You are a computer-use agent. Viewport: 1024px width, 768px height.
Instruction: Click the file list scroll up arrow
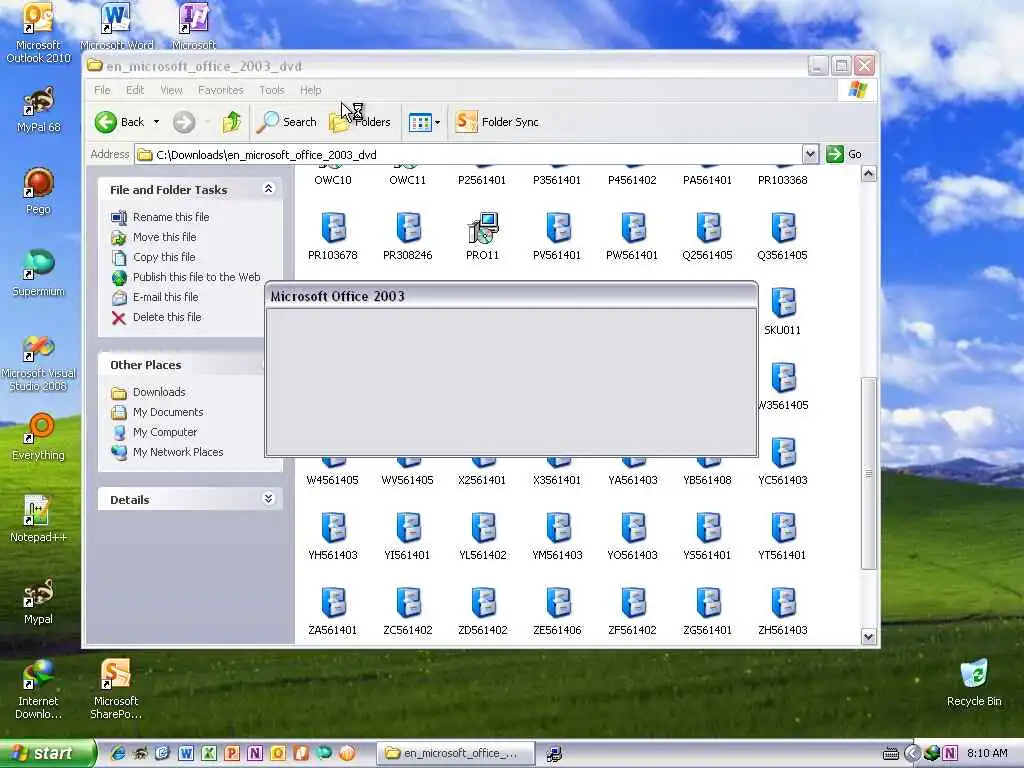pos(869,174)
